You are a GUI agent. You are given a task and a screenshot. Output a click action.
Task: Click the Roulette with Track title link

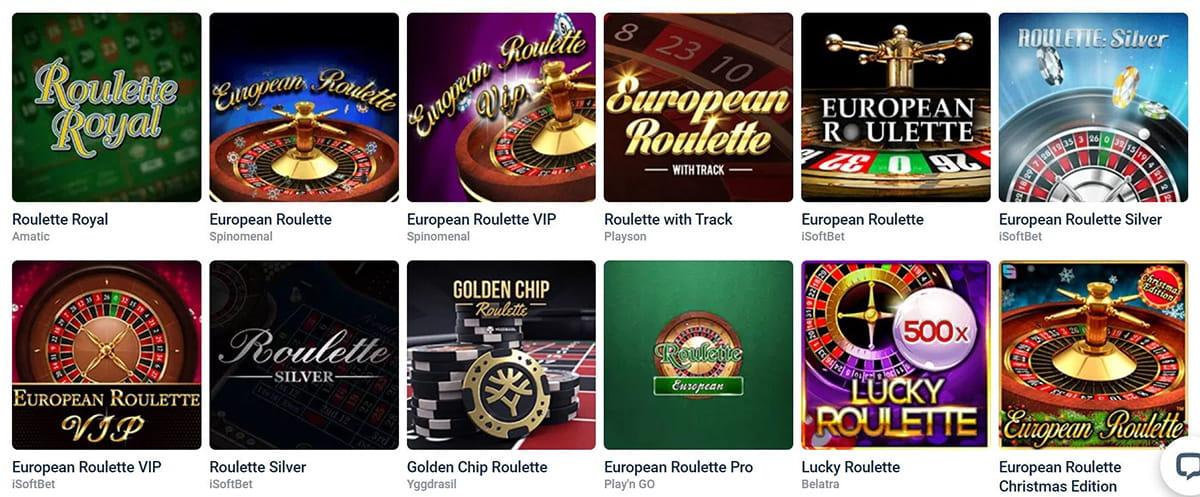tap(668, 219)
